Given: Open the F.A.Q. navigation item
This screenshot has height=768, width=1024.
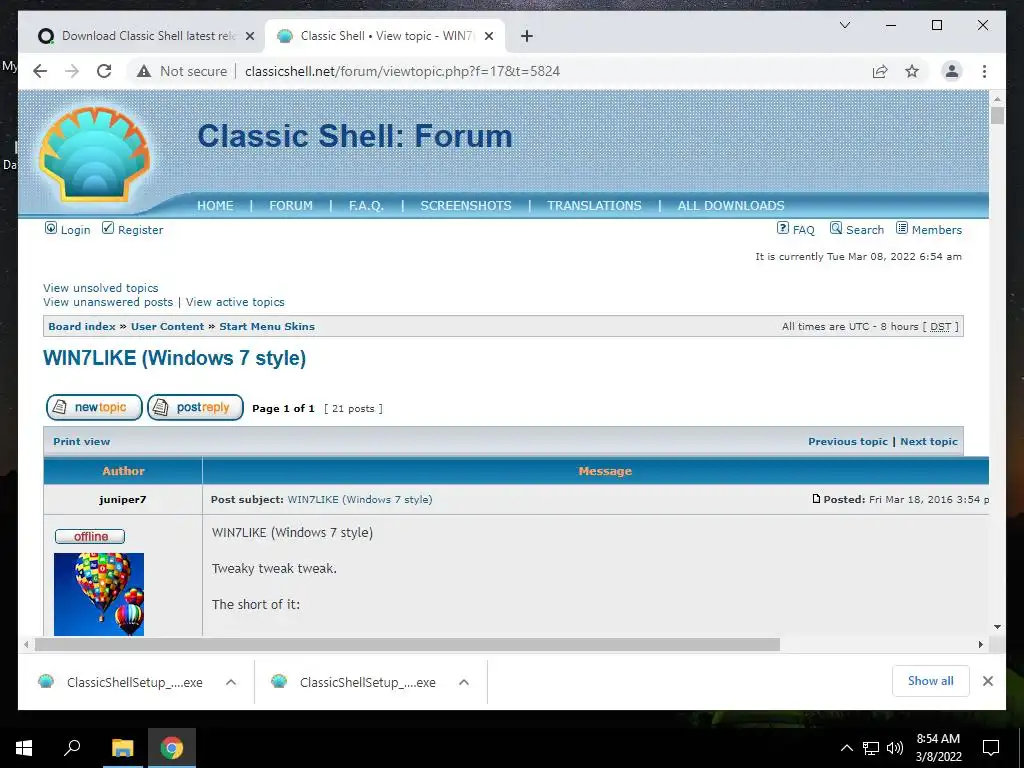Looking at the screenshot, I should [366, 205].
